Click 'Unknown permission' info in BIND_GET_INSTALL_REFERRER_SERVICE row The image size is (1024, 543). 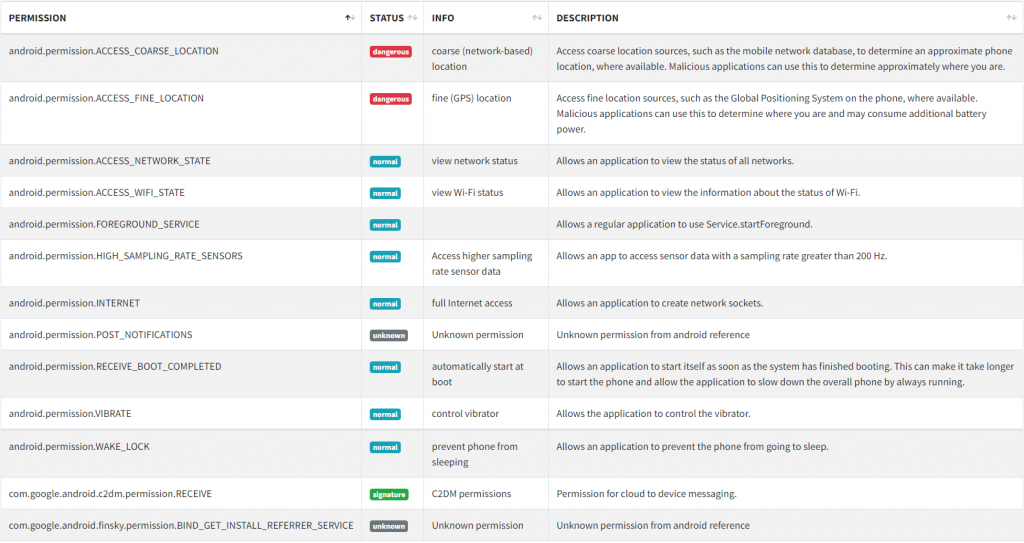click(x=477, y=525)
